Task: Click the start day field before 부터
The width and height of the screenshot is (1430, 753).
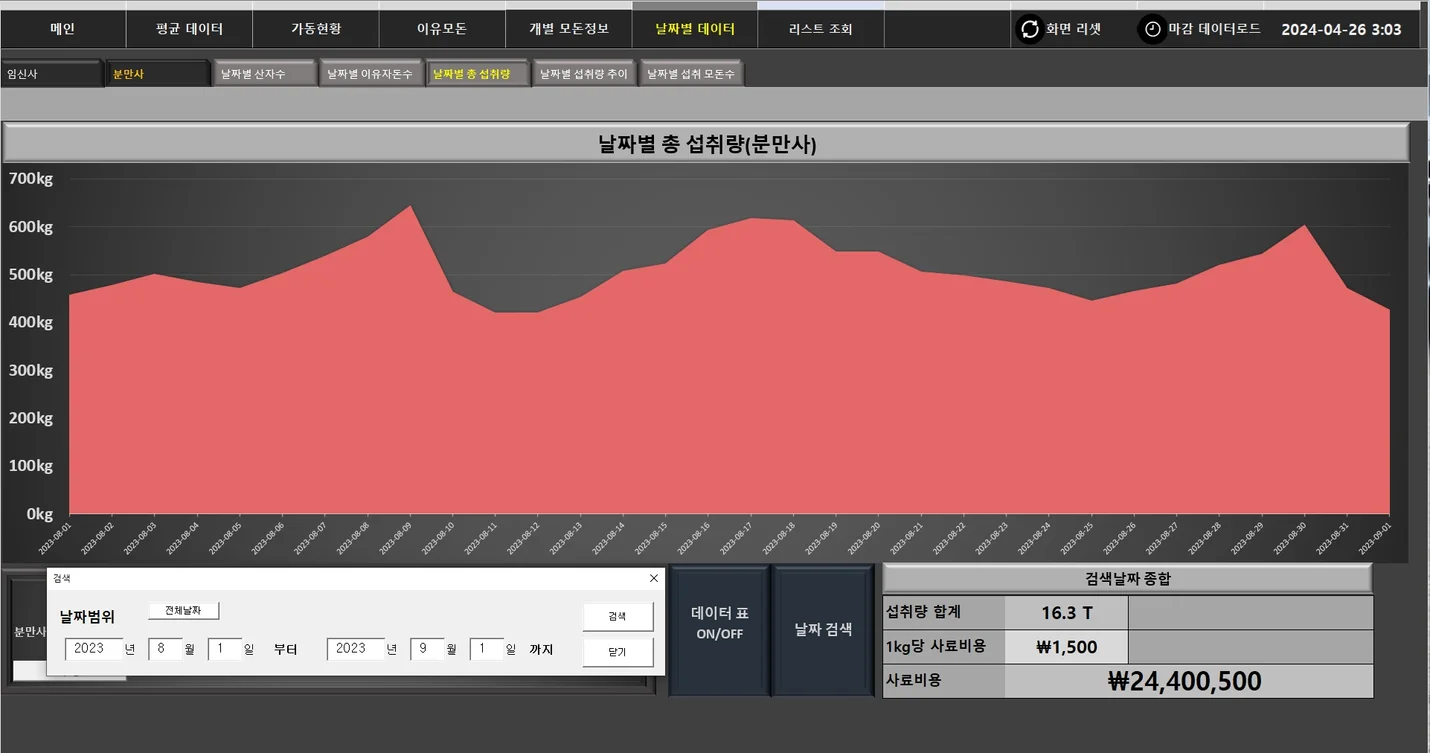Action: 225,649
